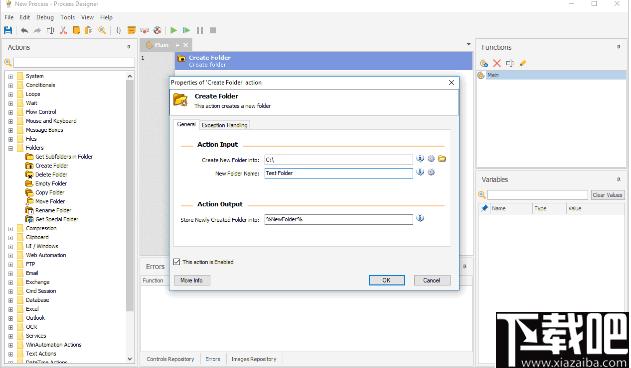This screenshot has height=368, width=631.
Task: Start the process with the first green Play button
Action: 174,30
